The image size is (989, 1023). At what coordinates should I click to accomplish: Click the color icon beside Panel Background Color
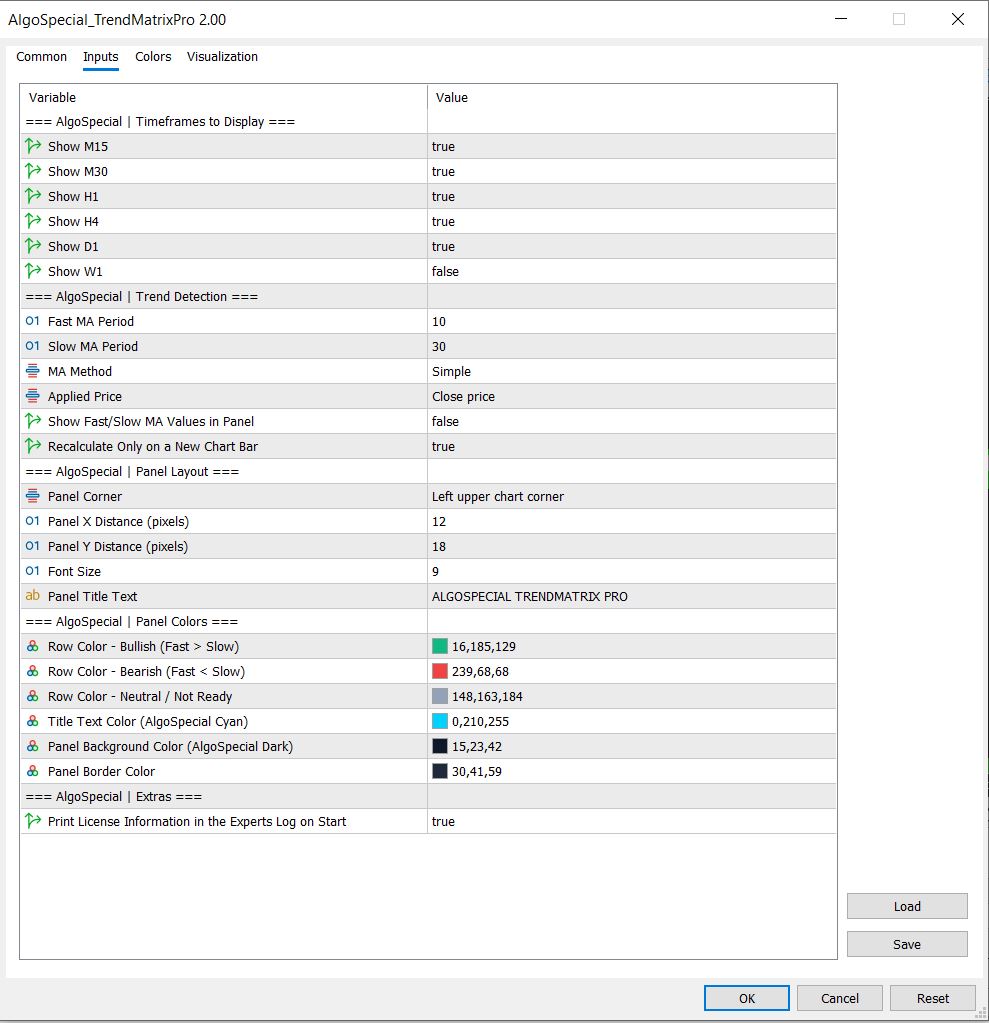(x=33, y=746)
